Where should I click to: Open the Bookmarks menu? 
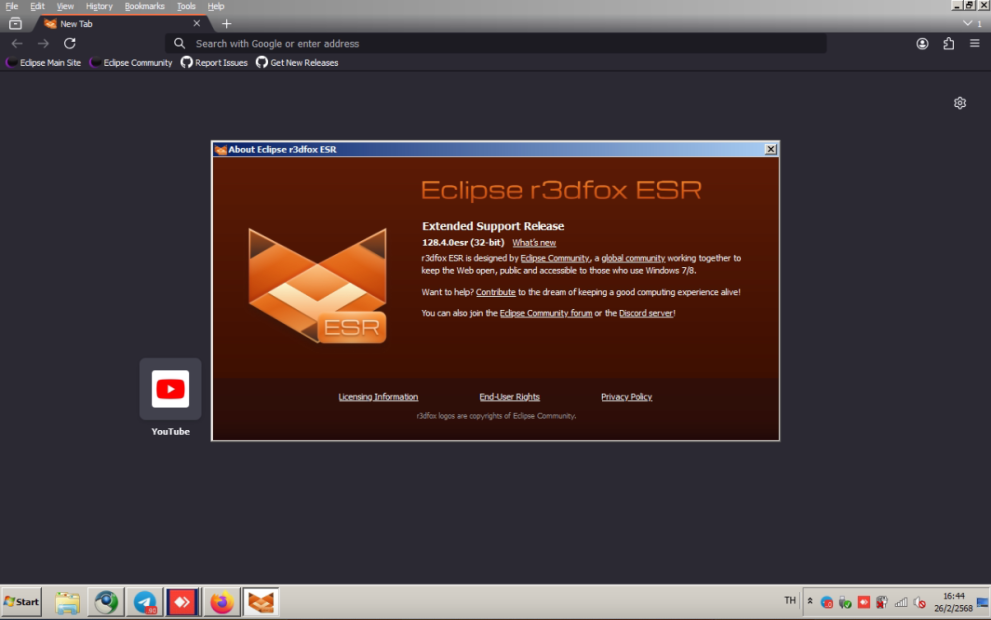(x=144, y=6)
